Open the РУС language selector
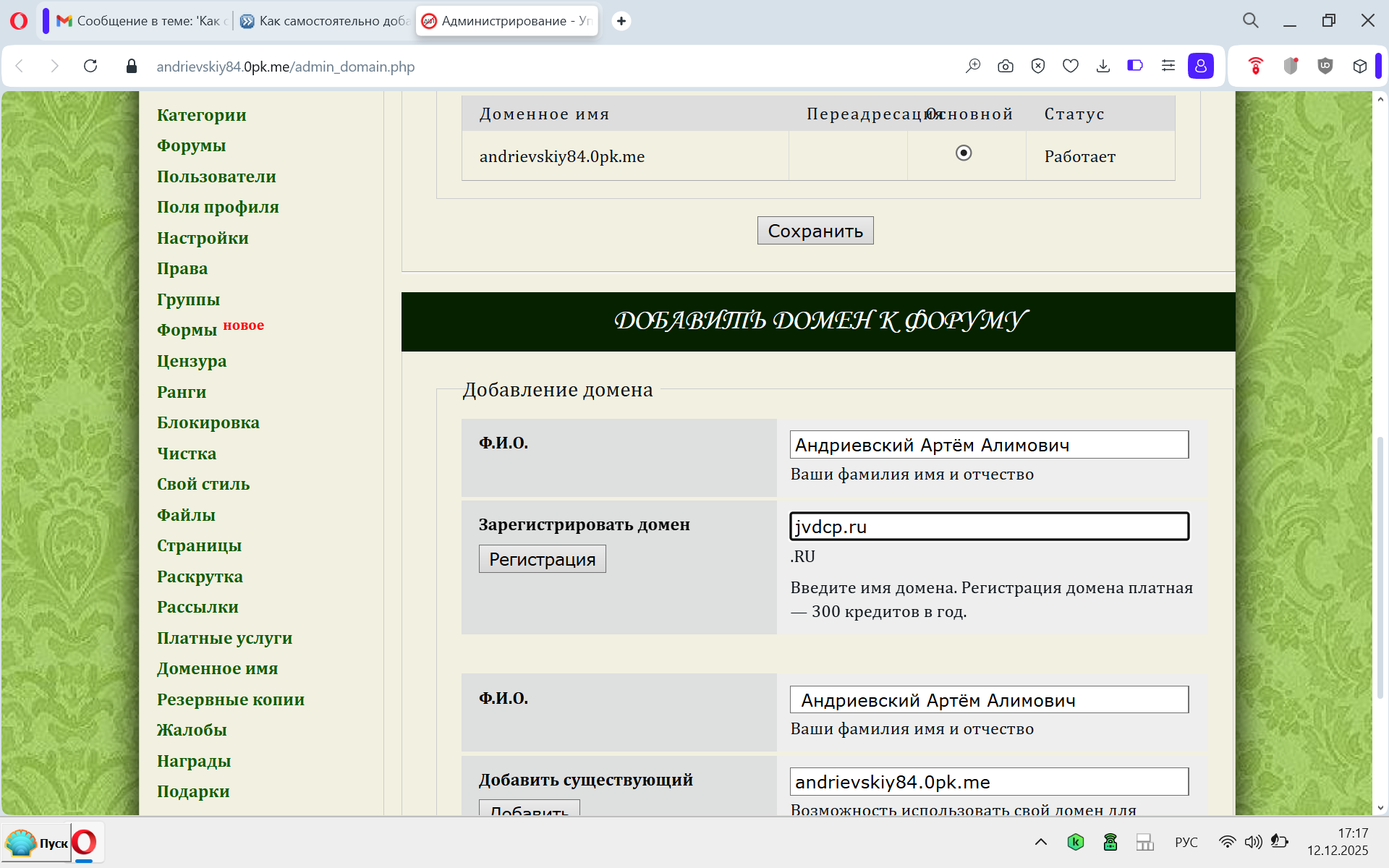This screenshot has height=868, width=1389. [x=1186, y=842]
